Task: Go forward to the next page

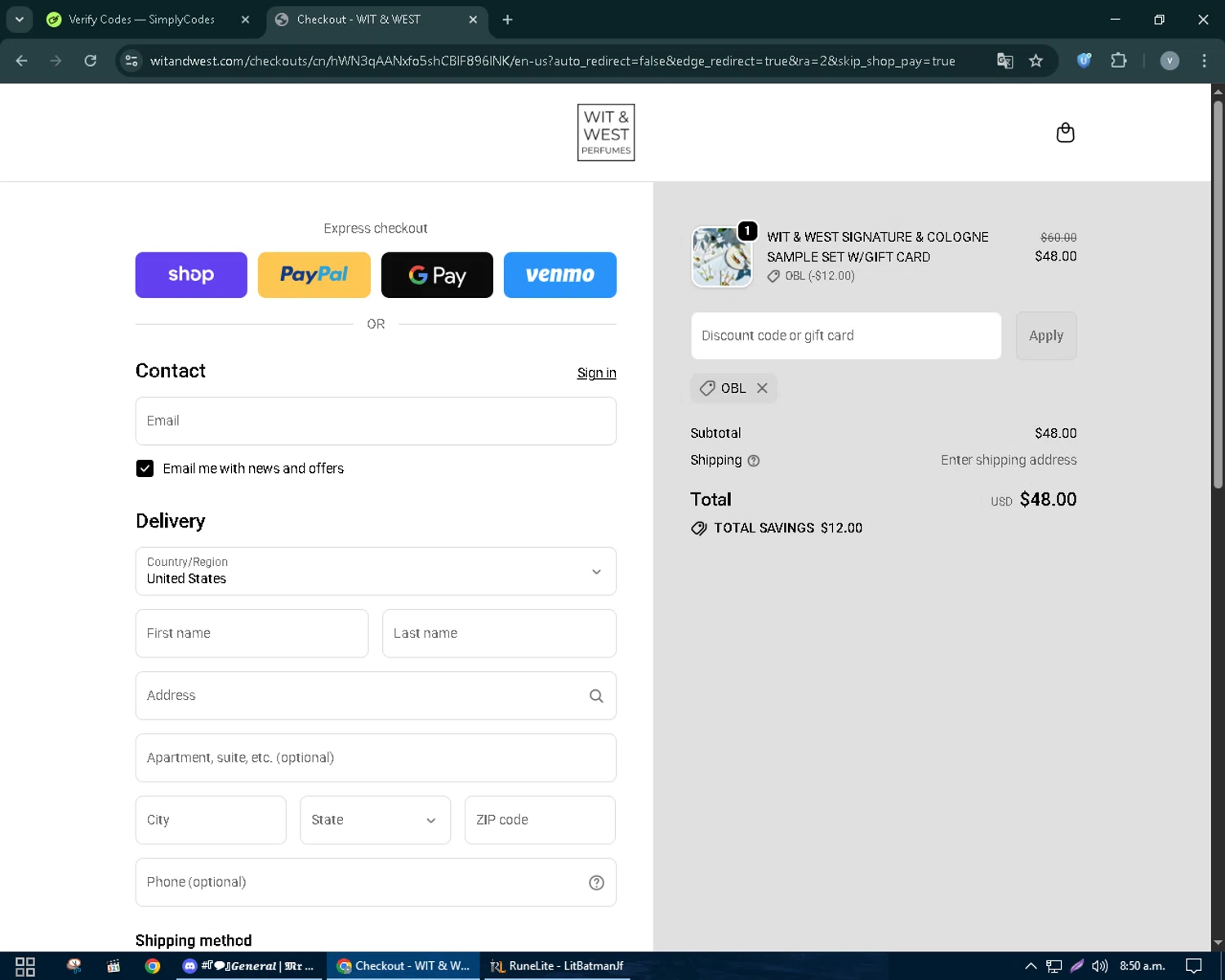Action: click(x=56, y=60)
